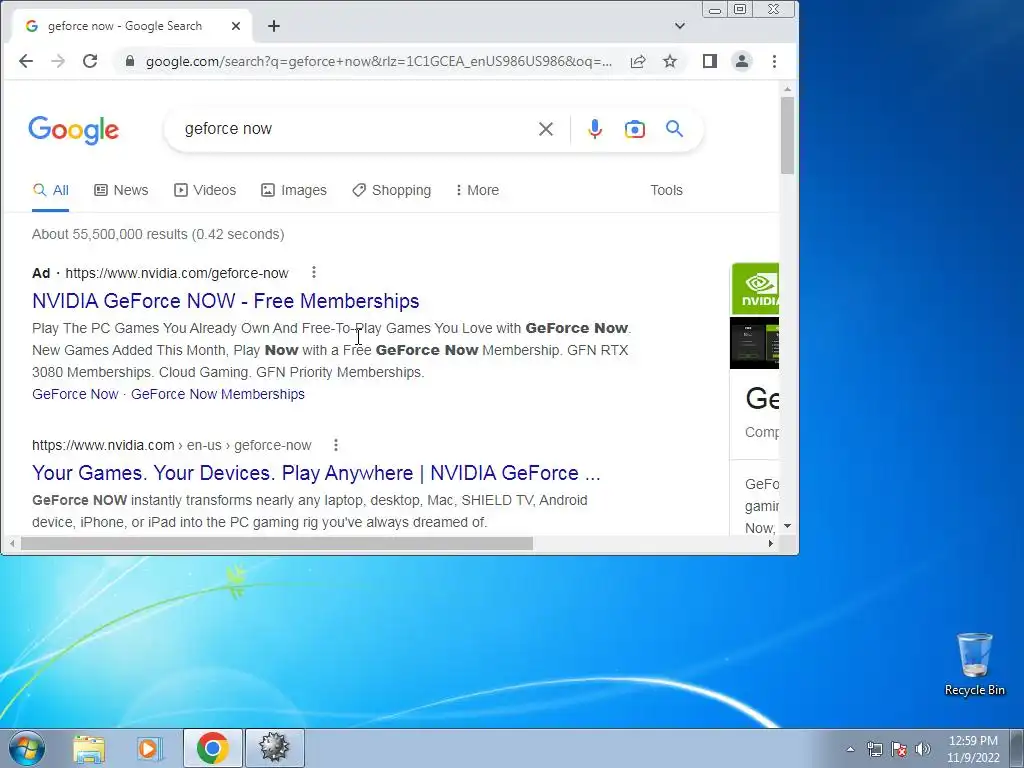The height and width of the screenshot is (768, 1024).
Task: Open Chrome's three-dot menu
Action: click(775, 61)
